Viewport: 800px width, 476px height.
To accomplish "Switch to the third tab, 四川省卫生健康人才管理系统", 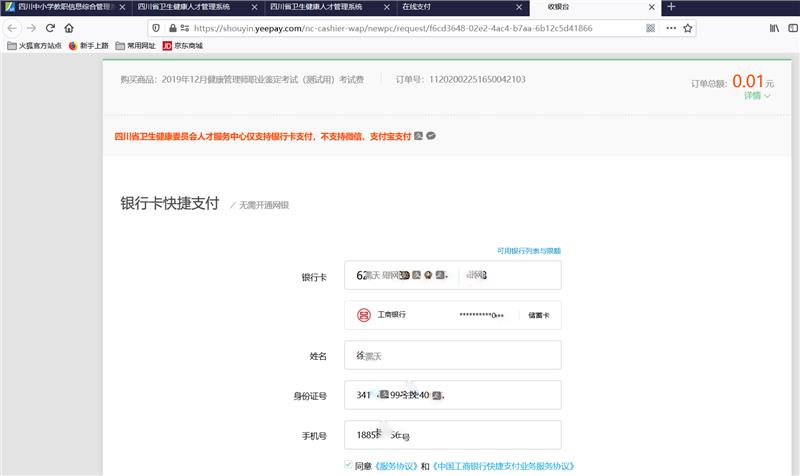I will pos(331,7).
